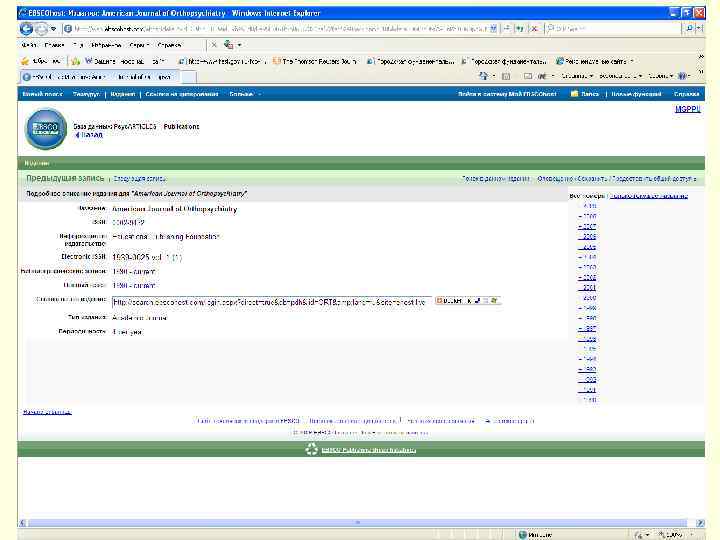Click the persistent link URL field
Image resolution: width=720 pixels, height=540 pixels.
272,302
